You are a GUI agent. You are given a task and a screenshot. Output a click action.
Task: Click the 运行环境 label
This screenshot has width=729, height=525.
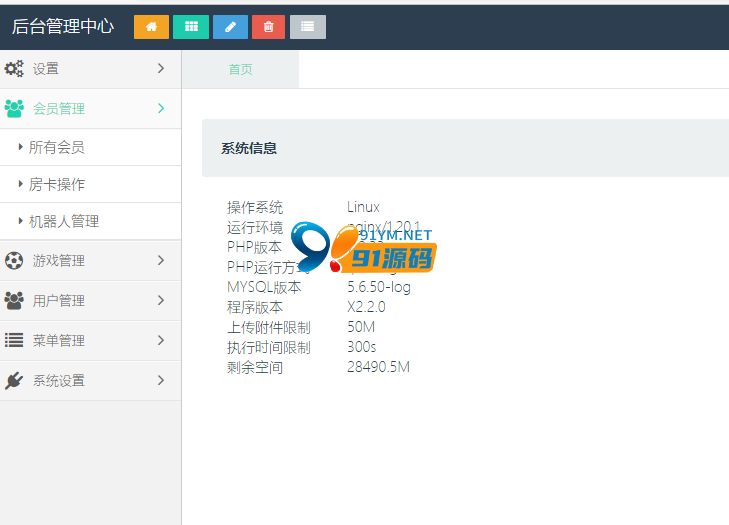pos(255,227)
